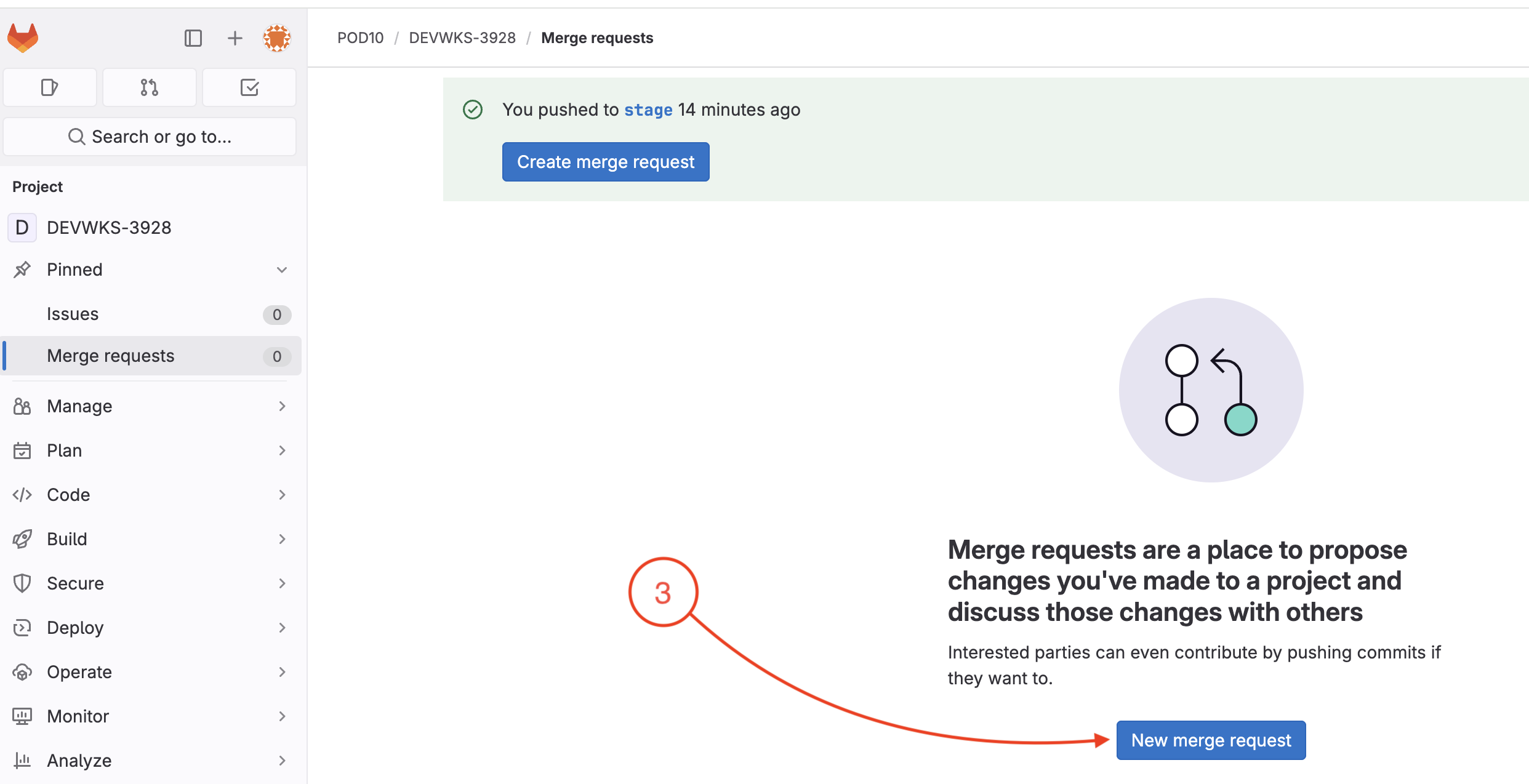The height and width of the screenshot is (784, 1529).
Task: Open assigned issues shortcut icon
Action: tap(50, 88)
